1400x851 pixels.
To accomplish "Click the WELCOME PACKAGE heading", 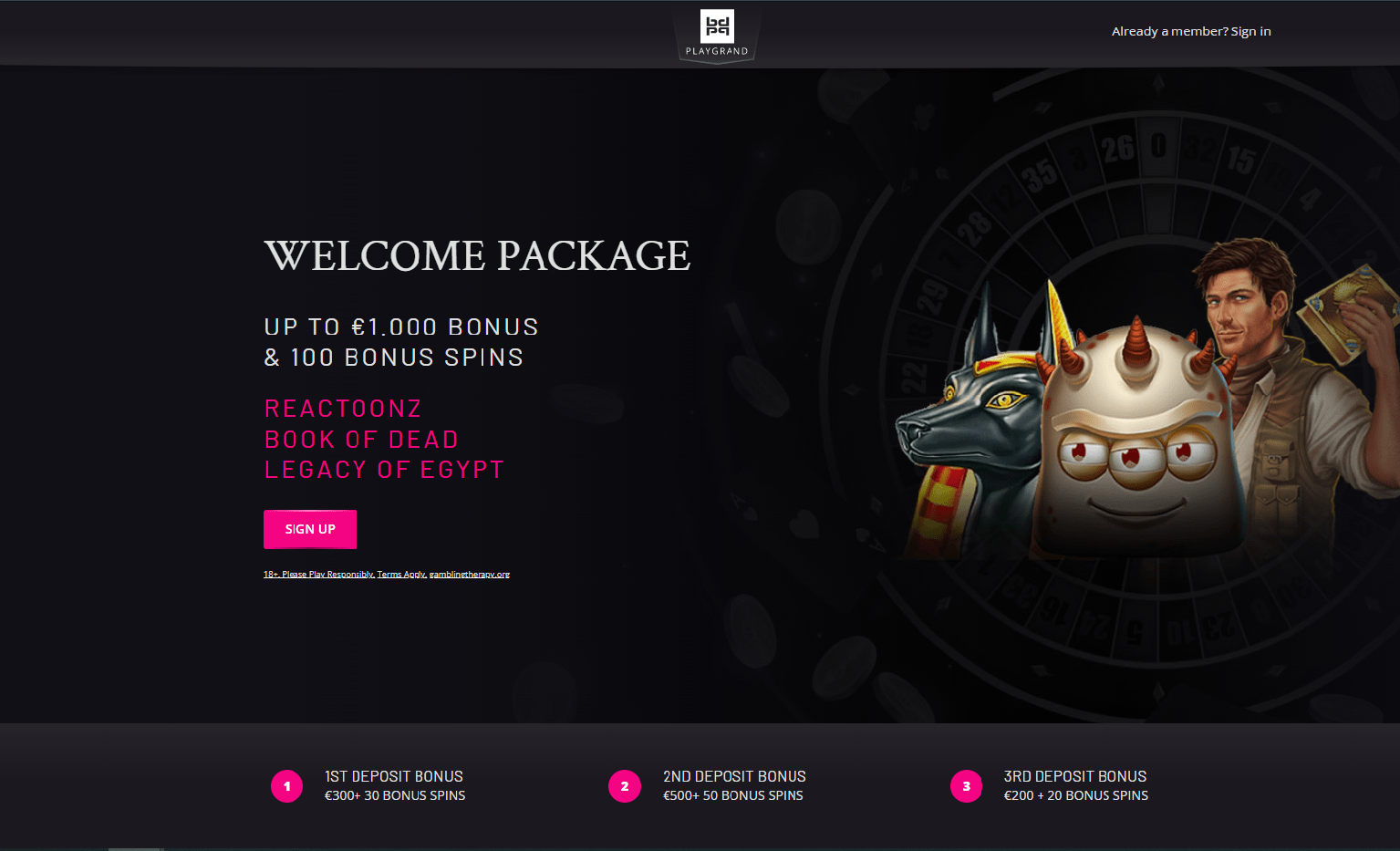I will tap(477, 255).
